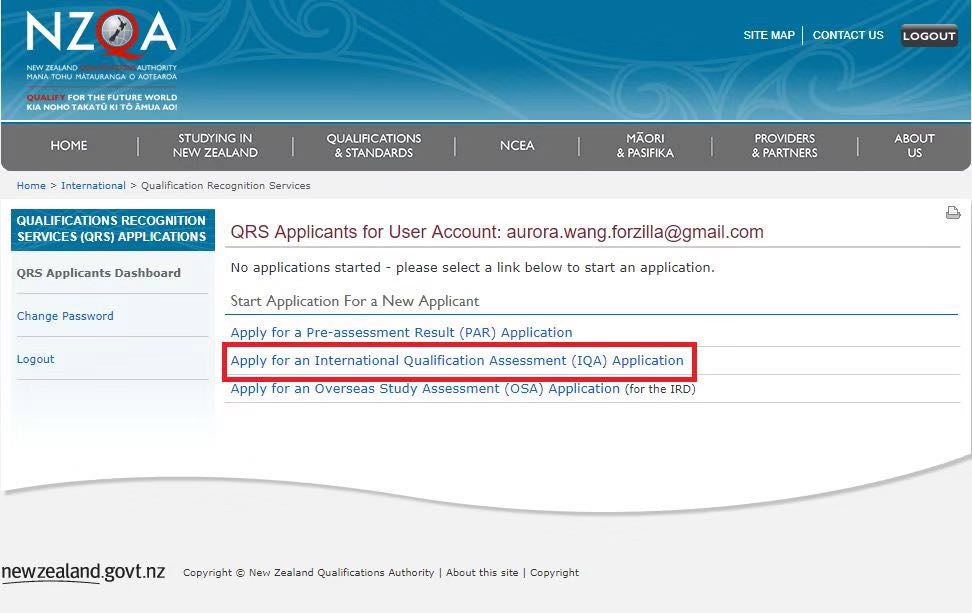
Task: Open the About Us menu
Action: click(914, 146)
